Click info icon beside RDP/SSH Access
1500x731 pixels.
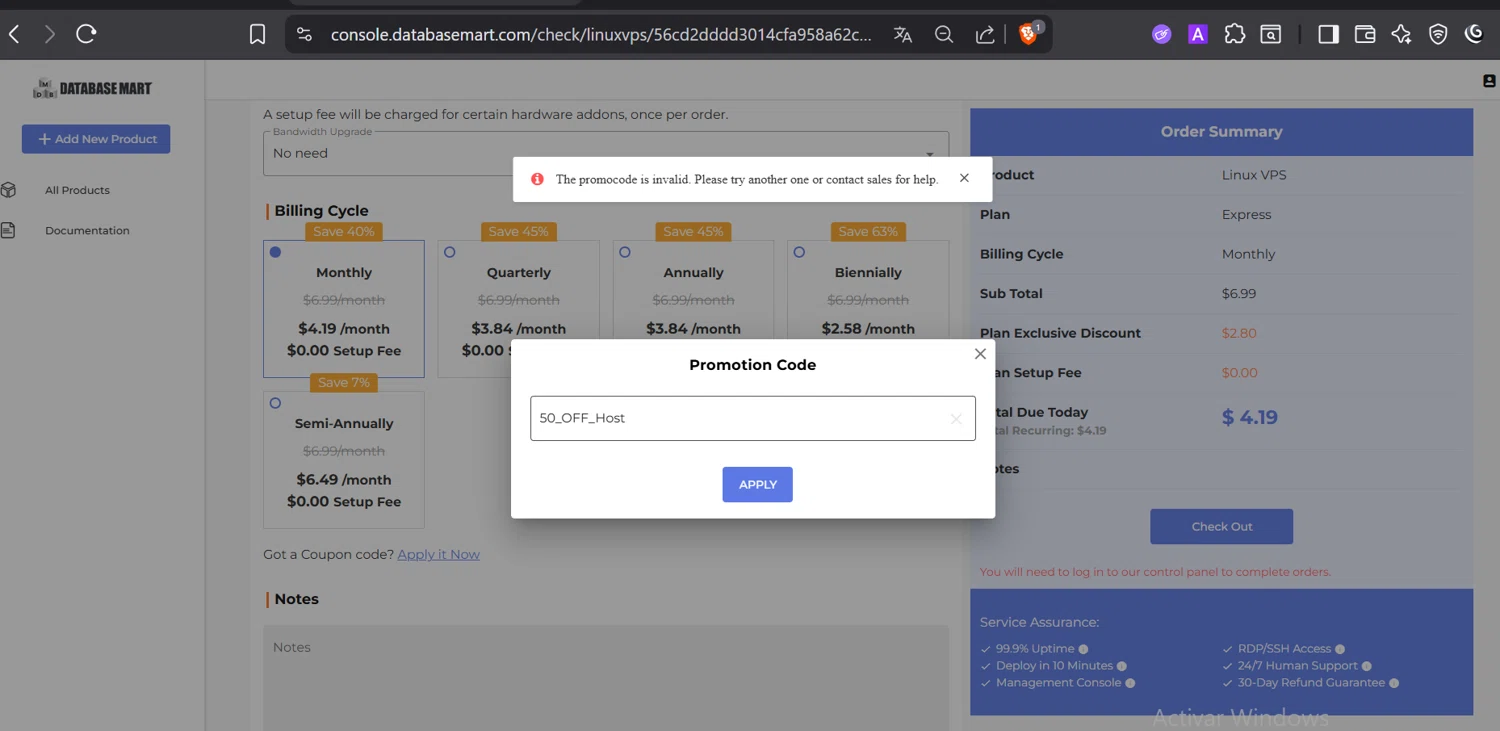[x=1340, y=649]
